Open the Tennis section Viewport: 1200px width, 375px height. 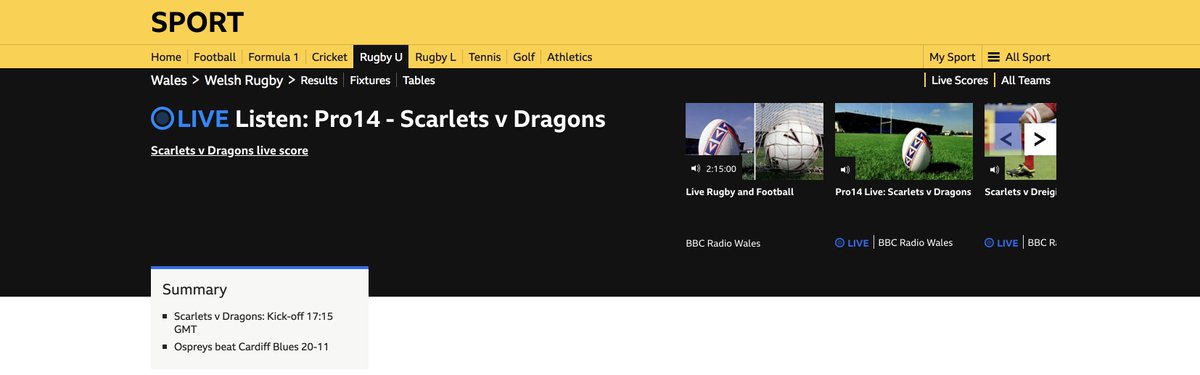point(484,57)
